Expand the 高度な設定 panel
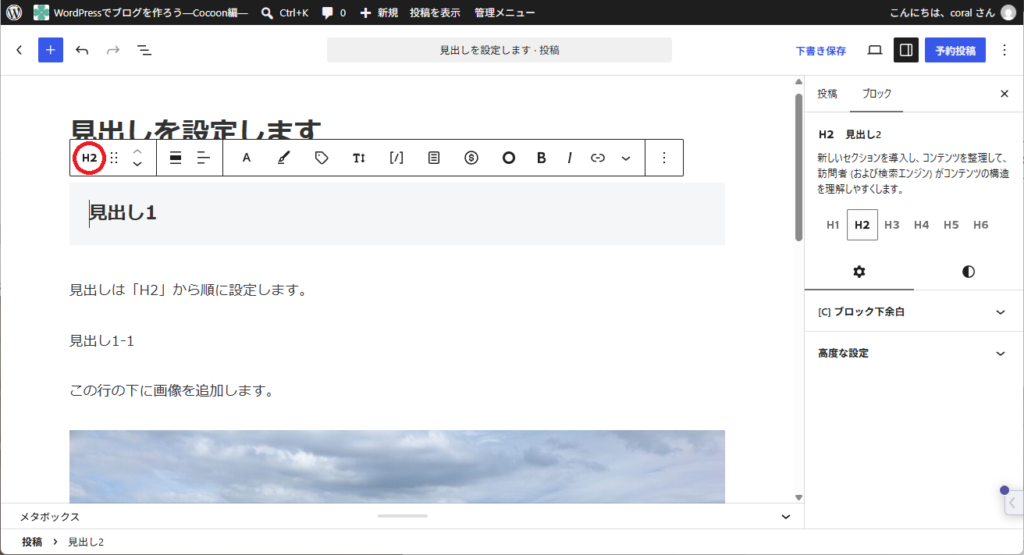The width and height of the screenshot is (1024, 555). tap(912, 353)
